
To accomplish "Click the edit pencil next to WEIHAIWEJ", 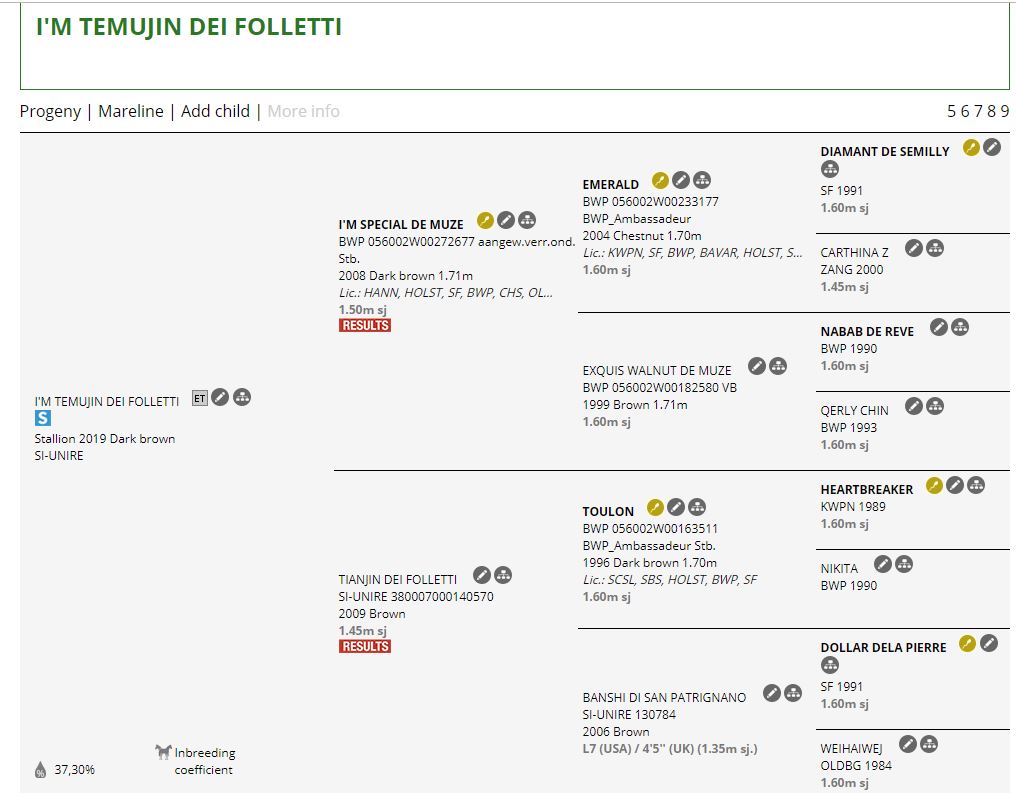I will [x=908, y=744].
